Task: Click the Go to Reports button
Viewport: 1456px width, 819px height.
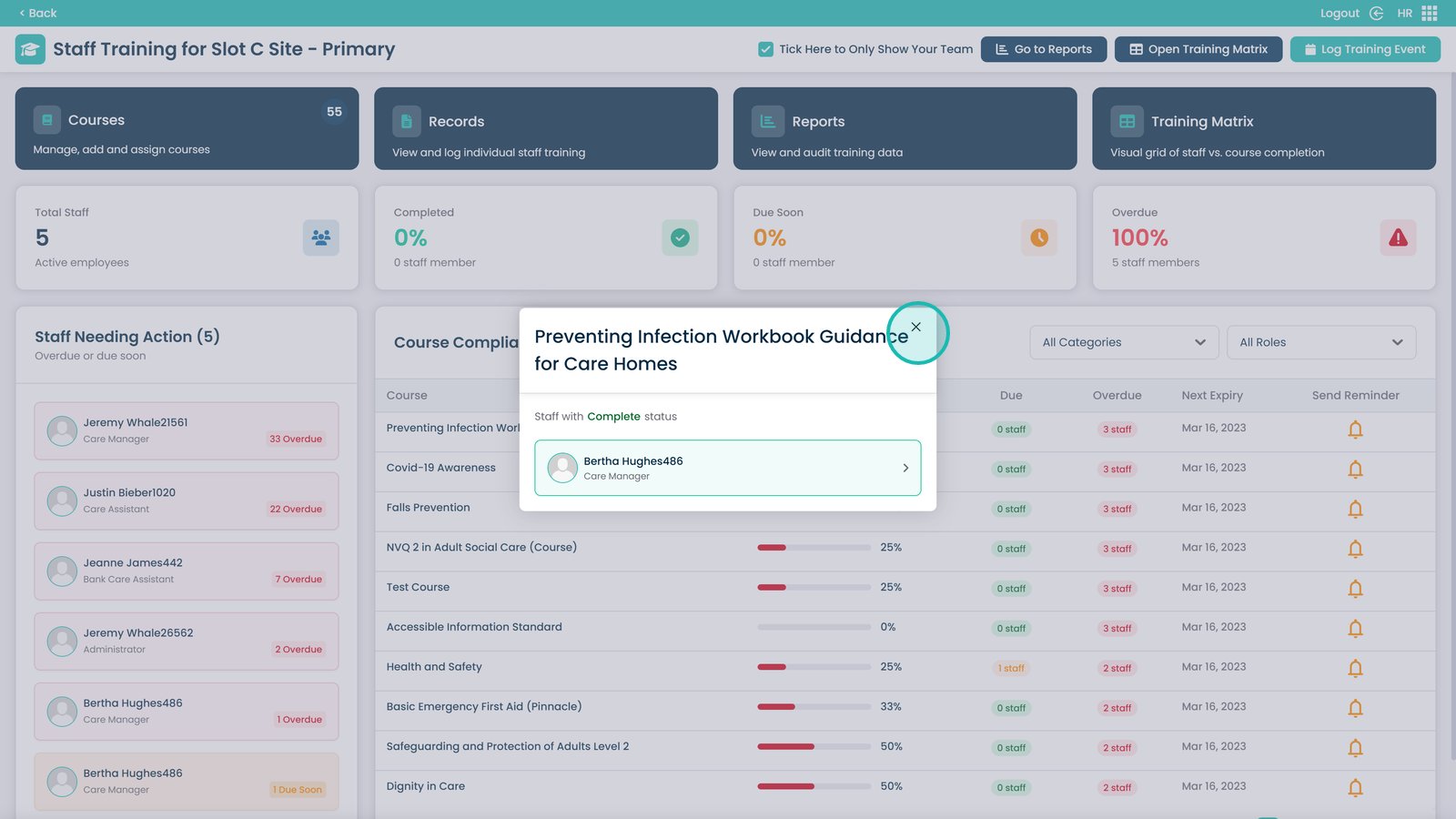Action: pyautogui.click(x=1043, y=49)
